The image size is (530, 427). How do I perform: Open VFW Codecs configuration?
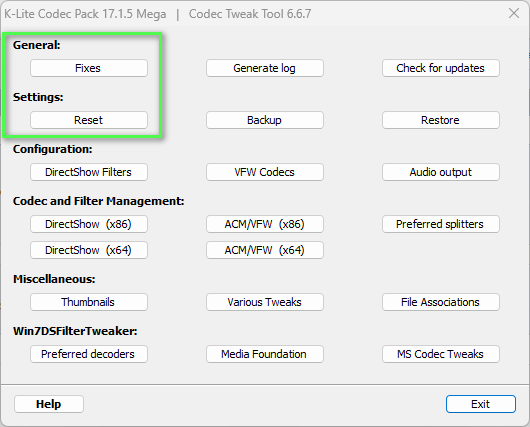click(265, 172)
